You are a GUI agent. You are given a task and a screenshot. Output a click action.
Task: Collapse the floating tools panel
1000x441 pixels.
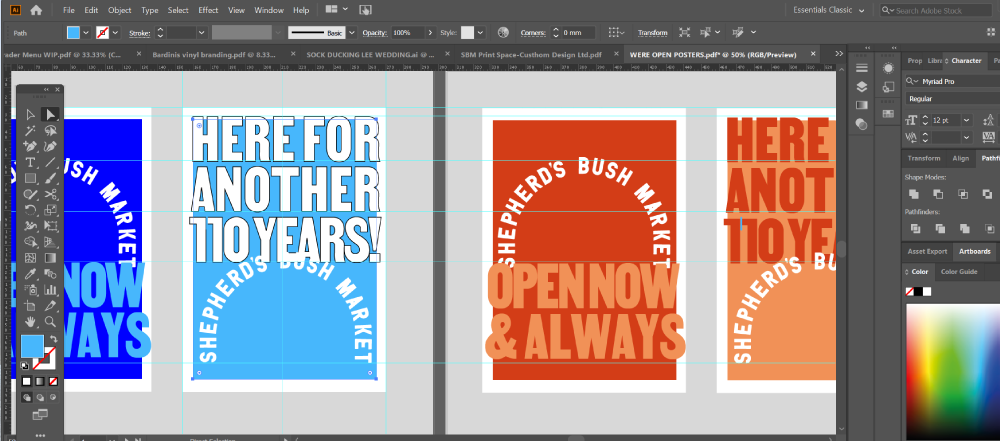point(46,90)
